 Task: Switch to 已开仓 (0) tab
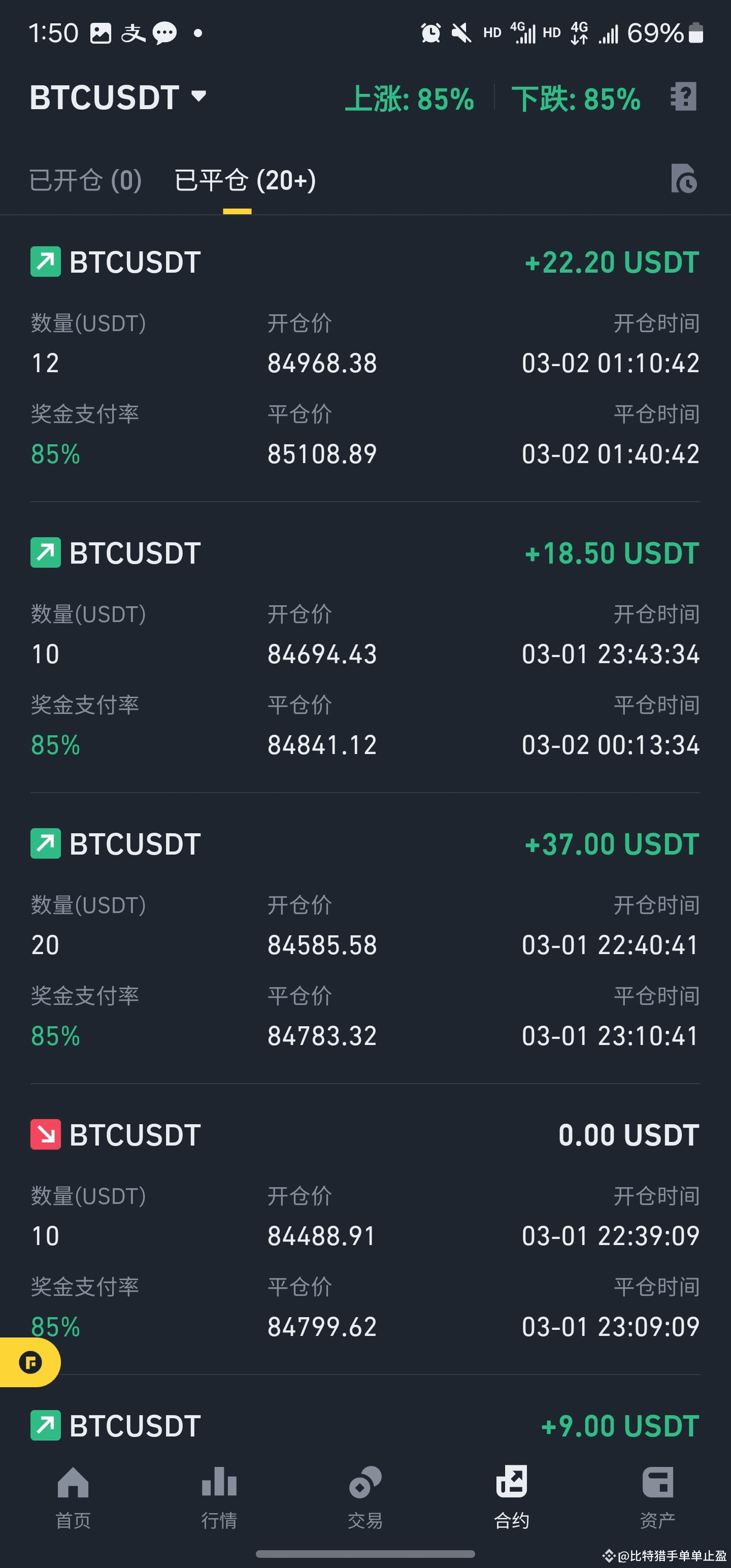85,180
